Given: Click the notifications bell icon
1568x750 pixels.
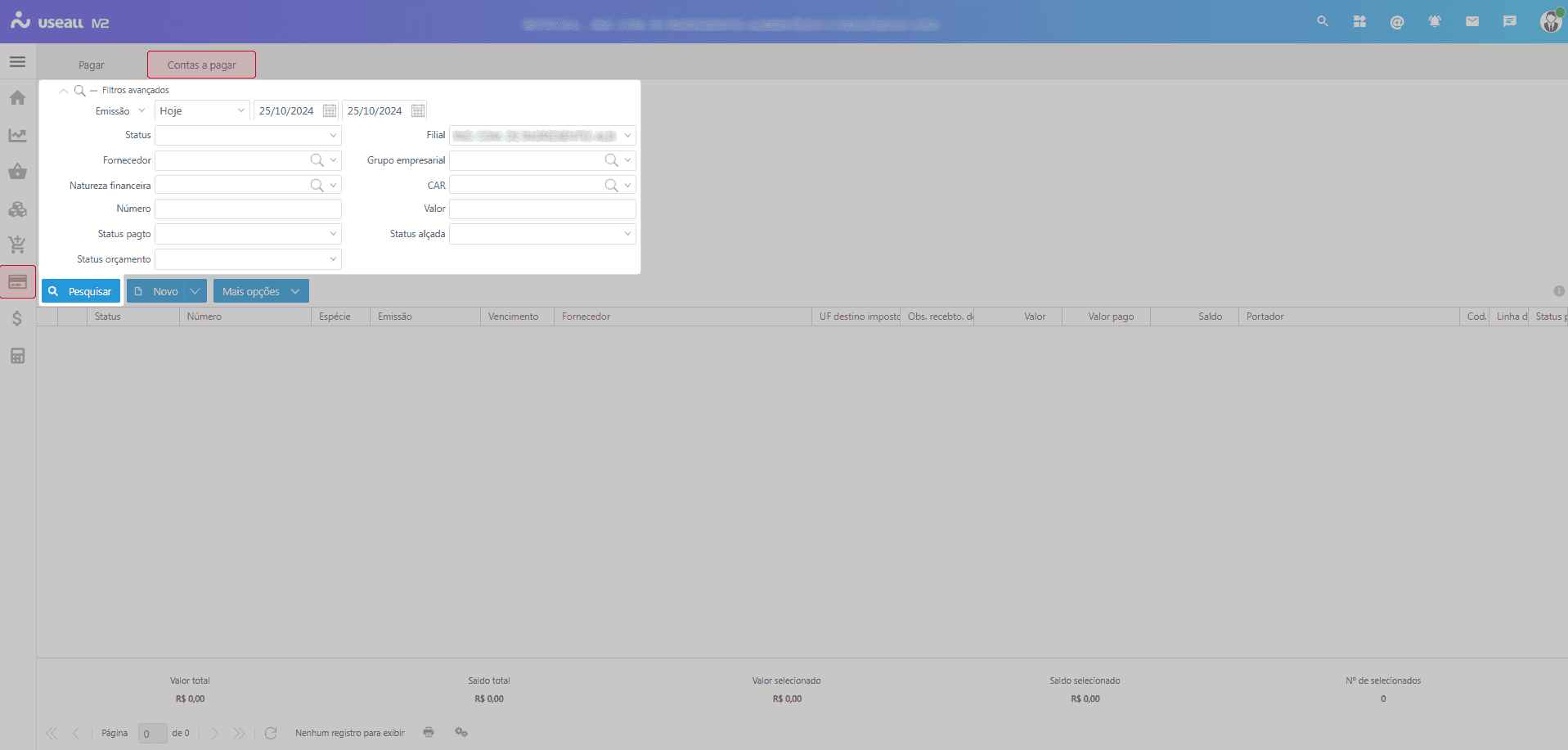Looking at the screenshot, I should pyautogui.click(x=1434, y=22).
